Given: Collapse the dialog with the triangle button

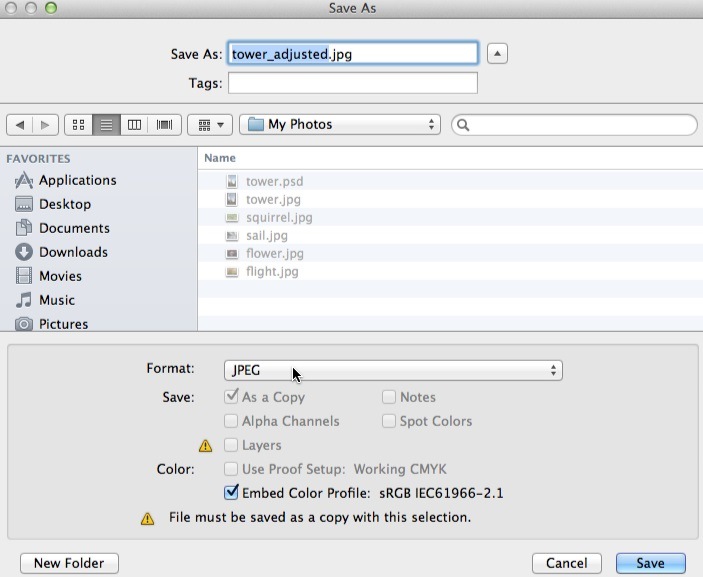Looking at the screenshot, I should click(x=497, y=54).
